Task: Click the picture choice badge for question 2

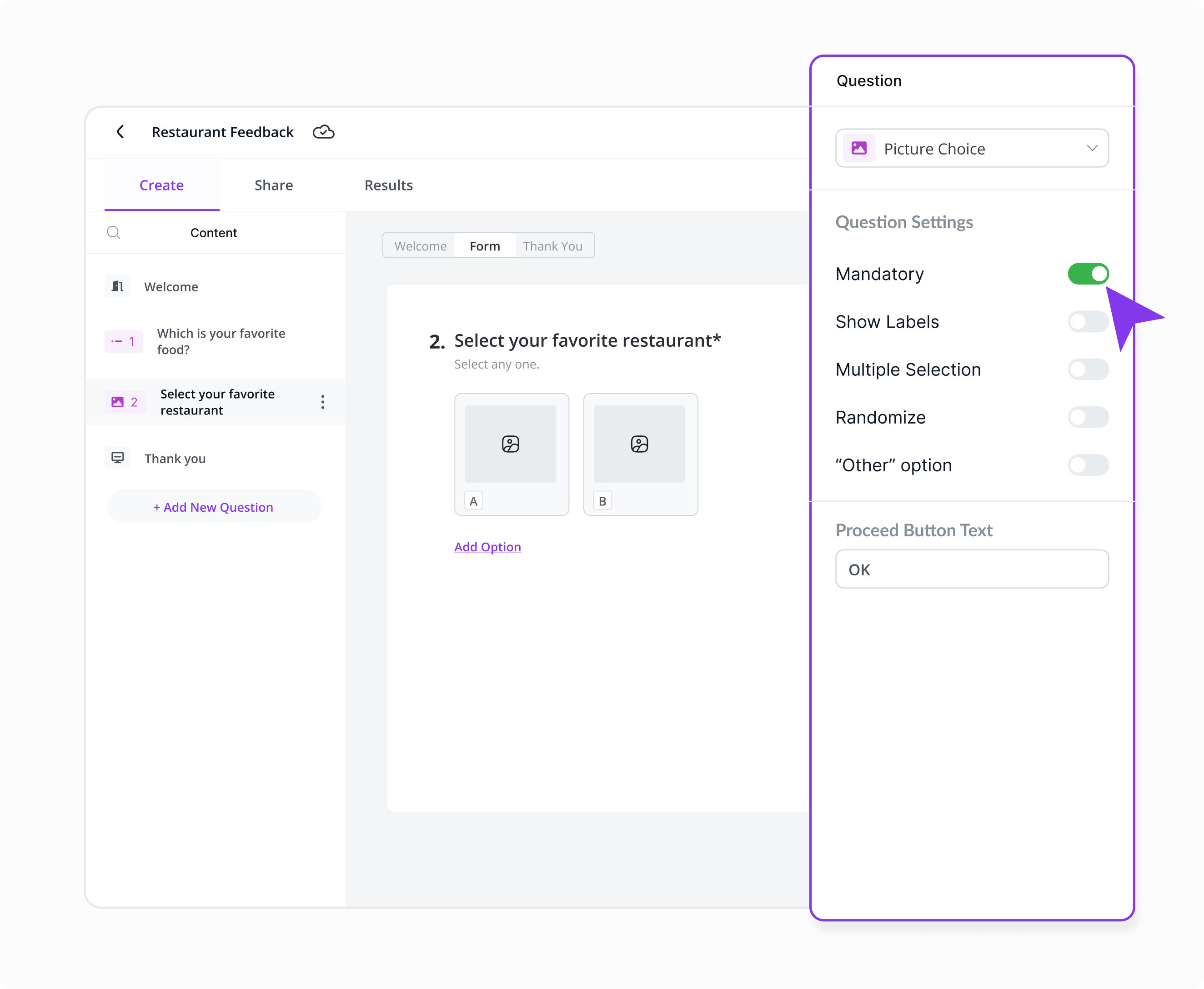Action: 125,402
